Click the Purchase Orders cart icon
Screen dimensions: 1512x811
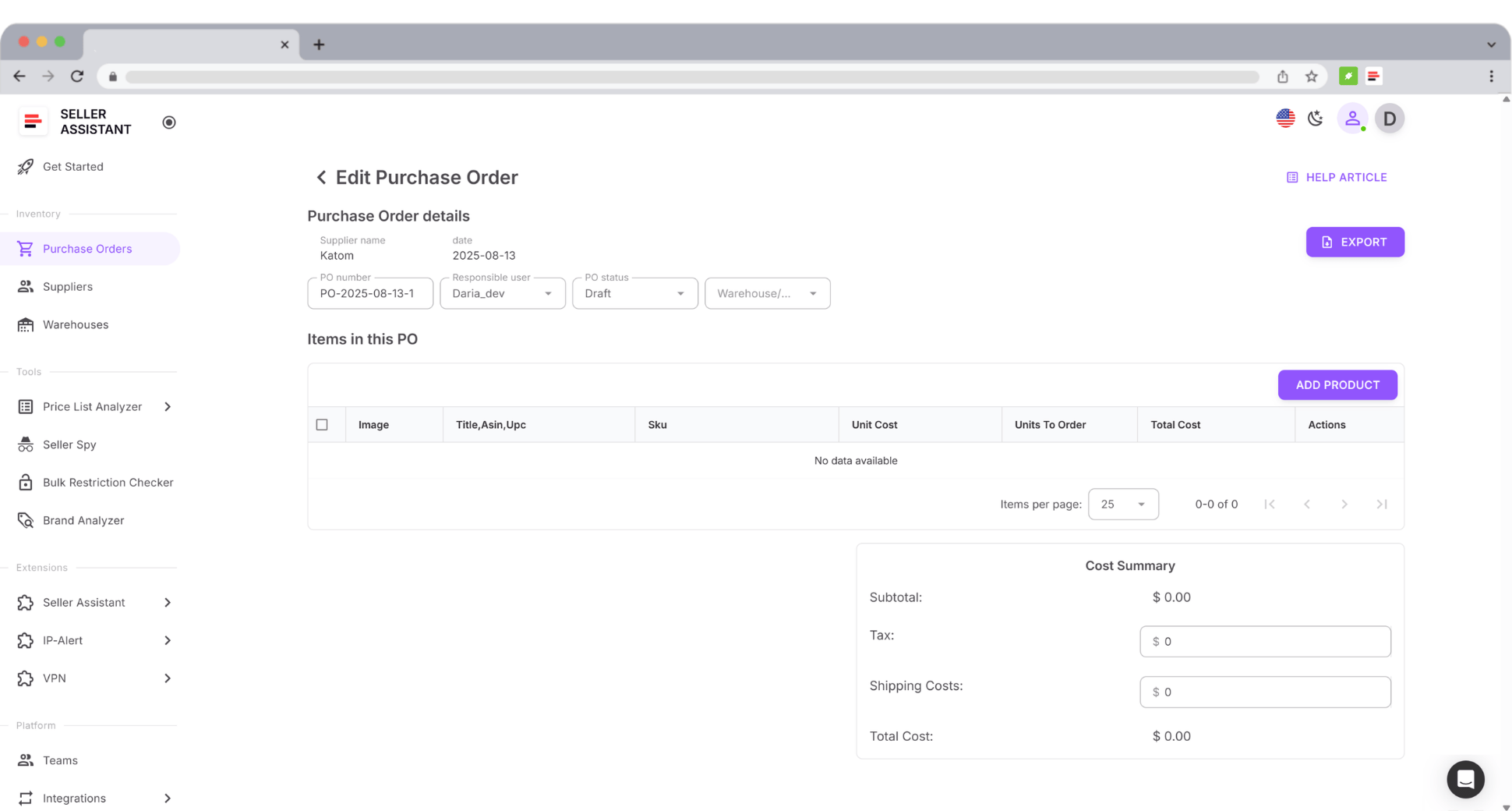(x=26, y=249)
